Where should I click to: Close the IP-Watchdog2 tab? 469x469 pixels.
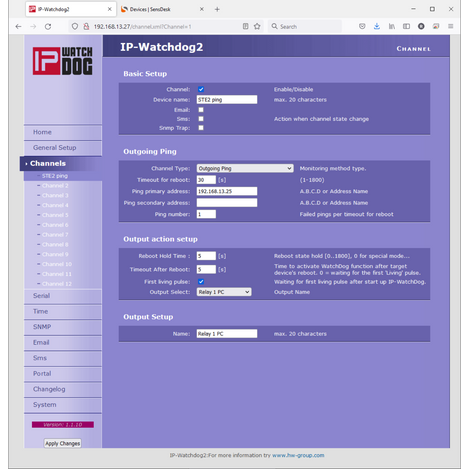pos(109,9)
